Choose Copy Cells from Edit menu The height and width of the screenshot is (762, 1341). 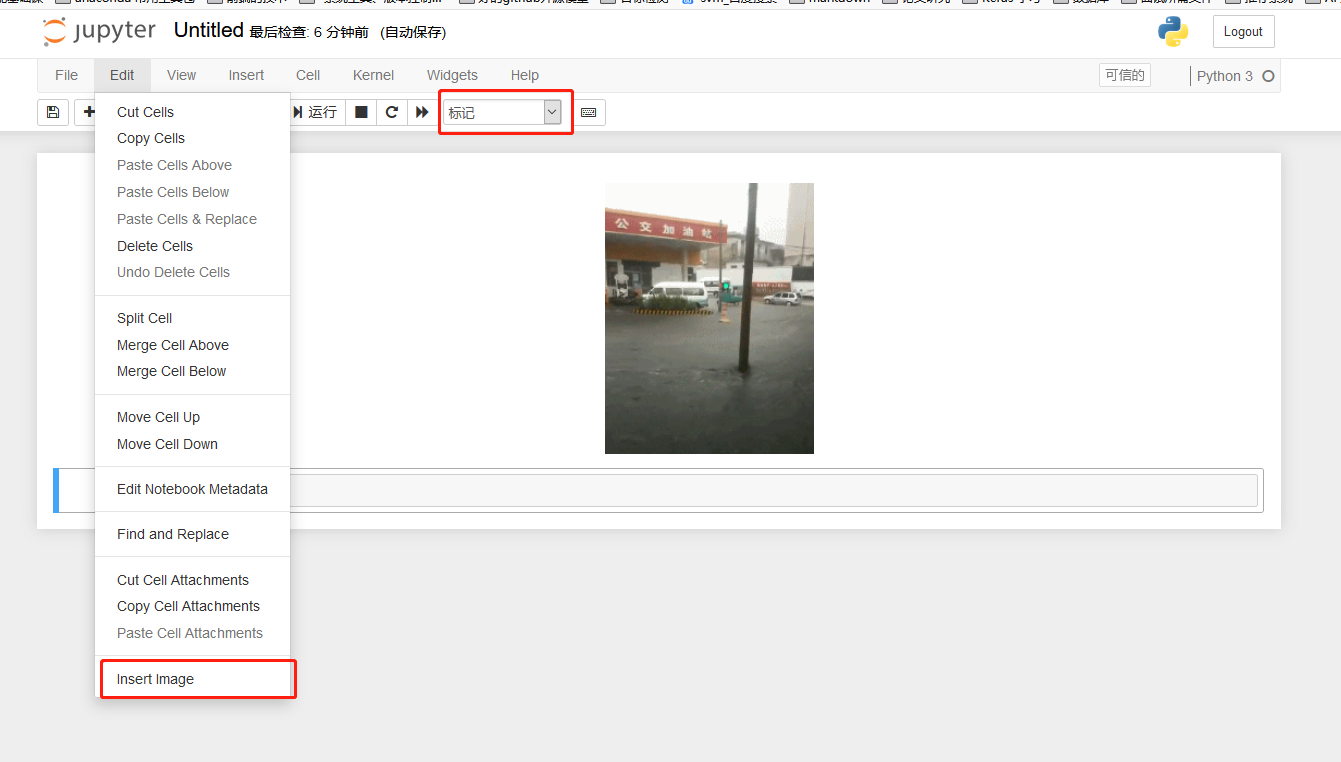[192, 138]
